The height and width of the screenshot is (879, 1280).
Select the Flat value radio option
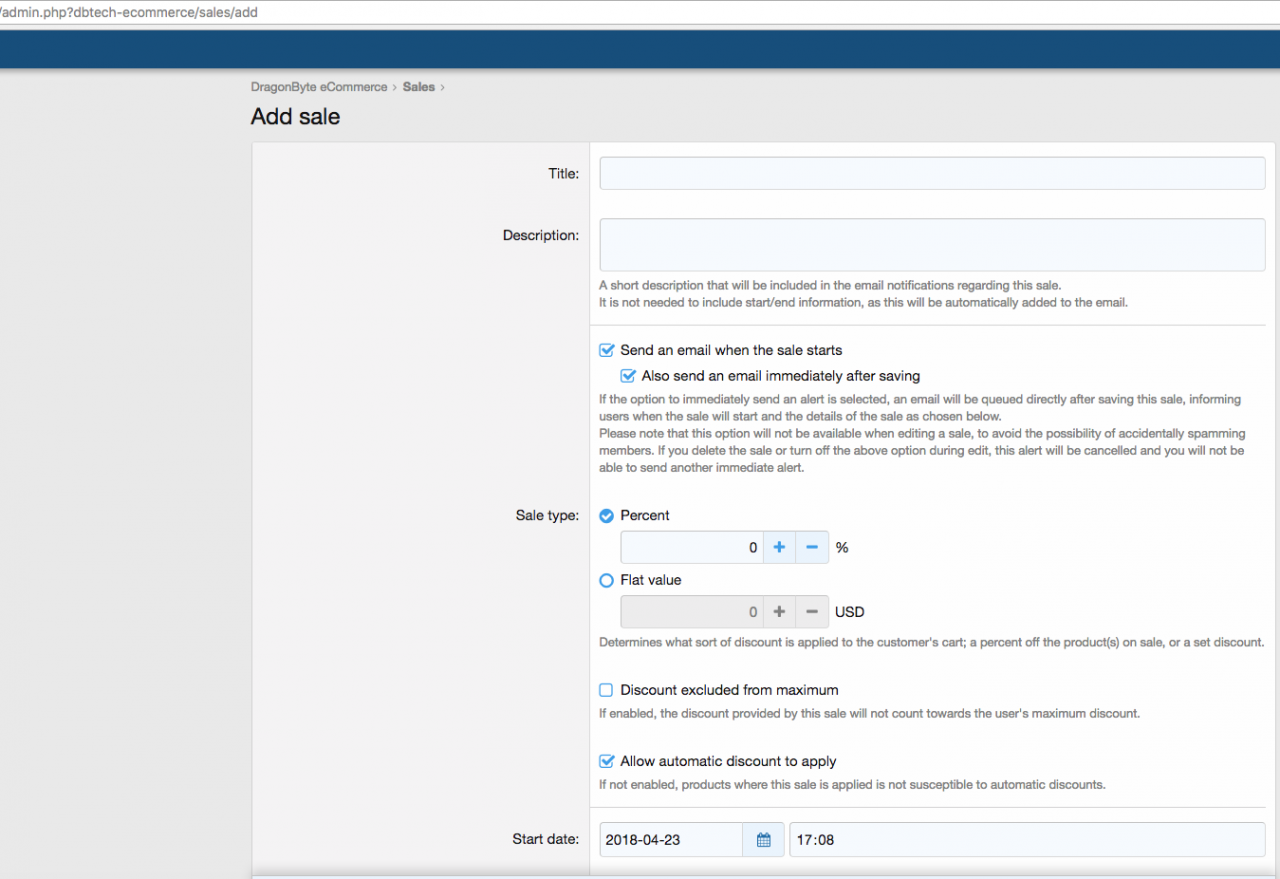point(606,580)
